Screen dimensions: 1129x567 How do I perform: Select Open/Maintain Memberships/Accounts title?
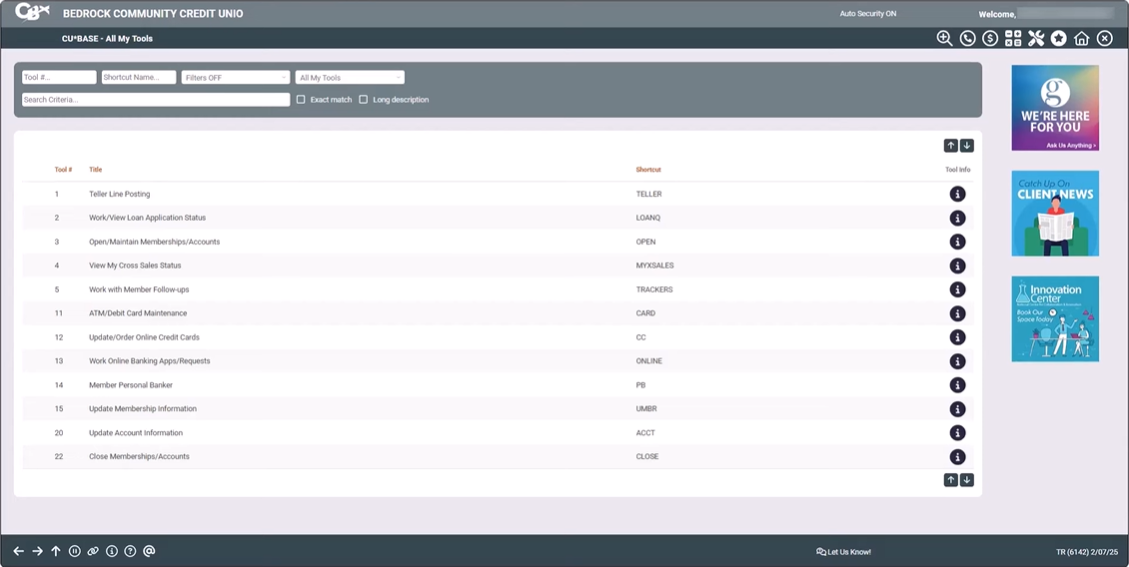[155, 241]
